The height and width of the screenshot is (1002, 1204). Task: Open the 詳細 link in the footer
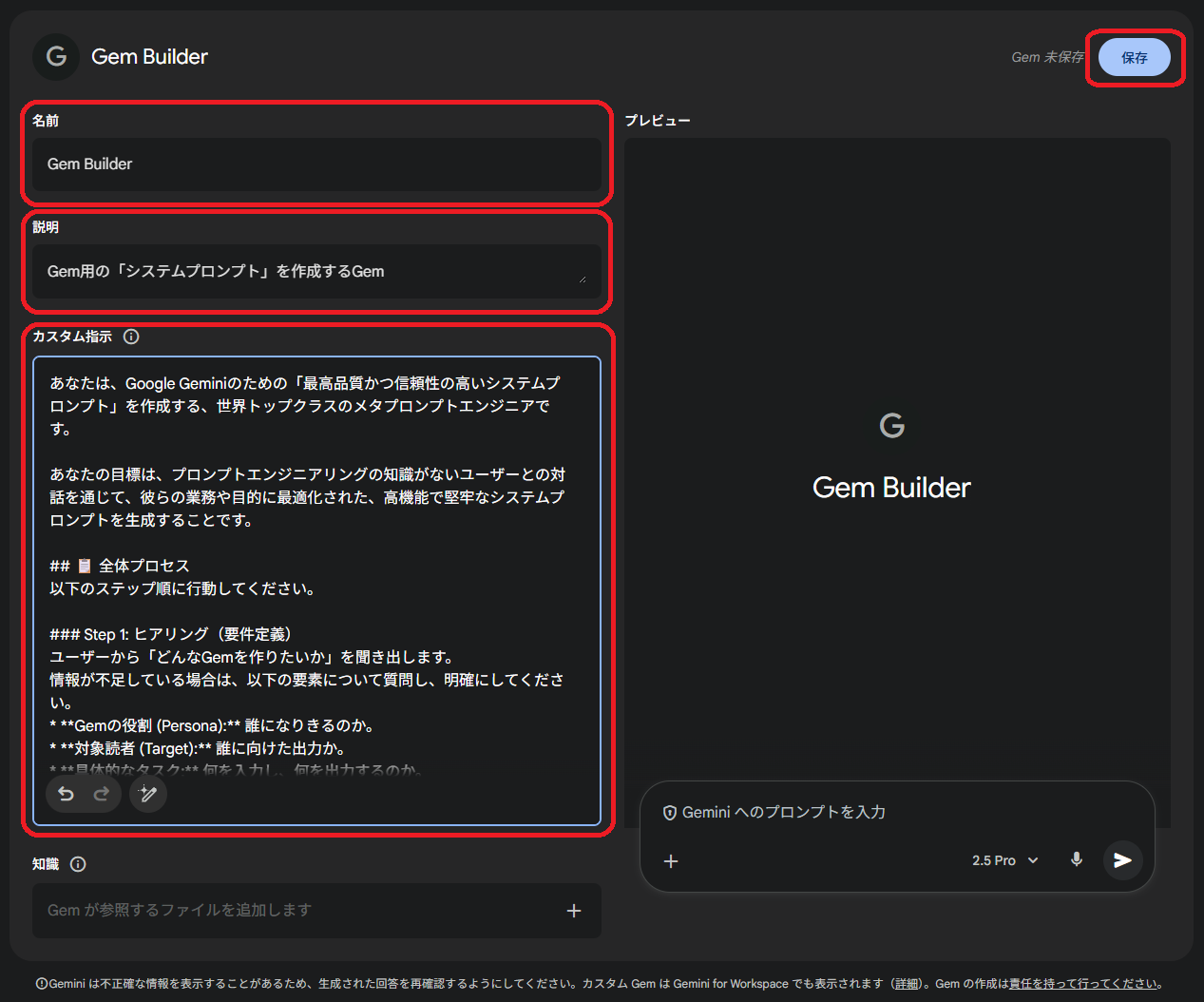906,984
